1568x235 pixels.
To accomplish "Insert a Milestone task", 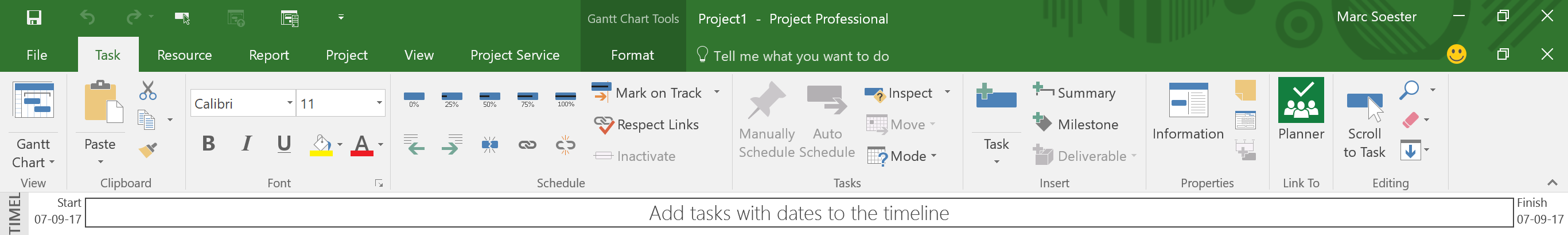I will pyautogui.click(x=1076, y=124).
